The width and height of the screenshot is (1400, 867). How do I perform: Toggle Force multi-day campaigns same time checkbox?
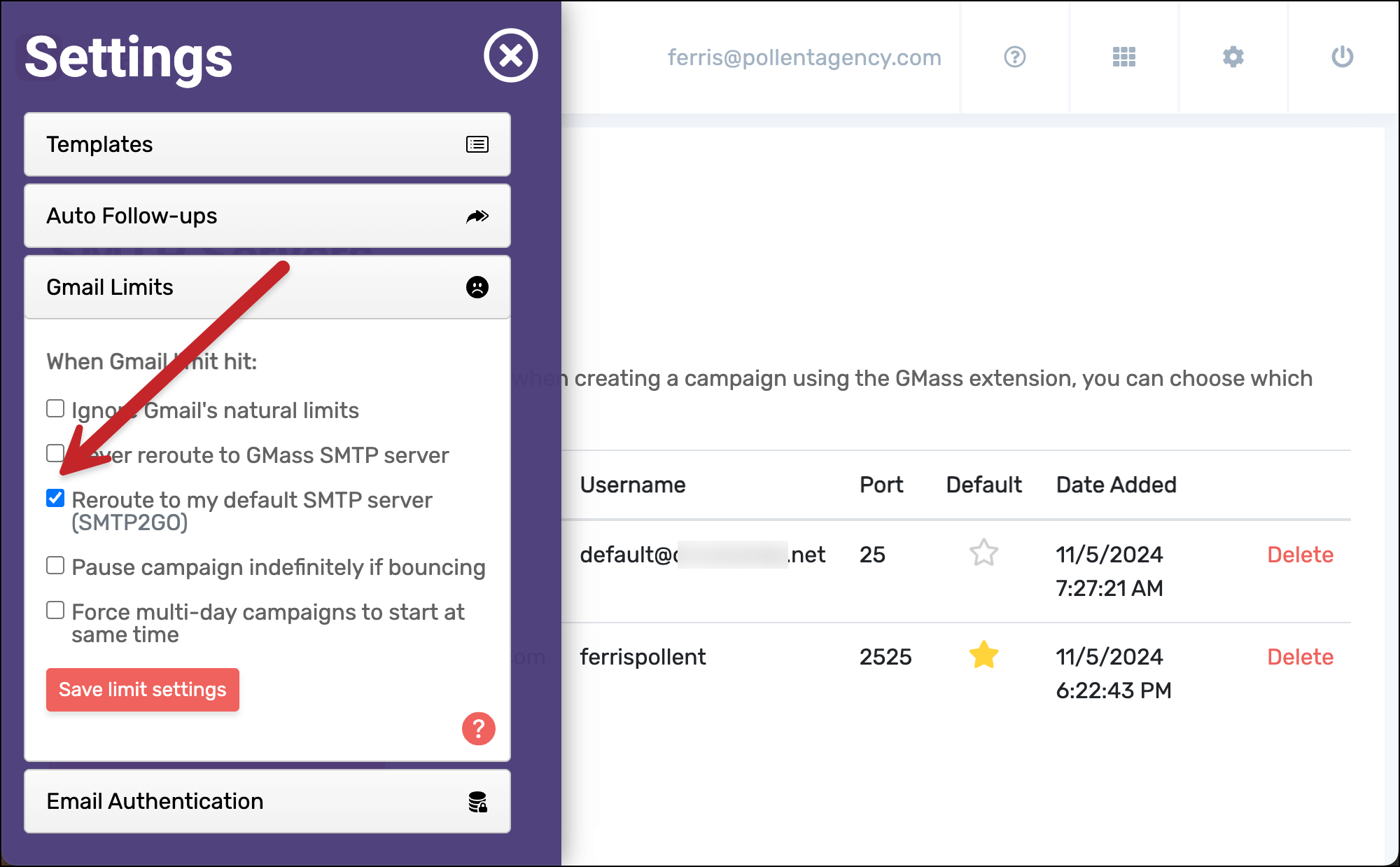pyautogui.click(x=55, y=610)
